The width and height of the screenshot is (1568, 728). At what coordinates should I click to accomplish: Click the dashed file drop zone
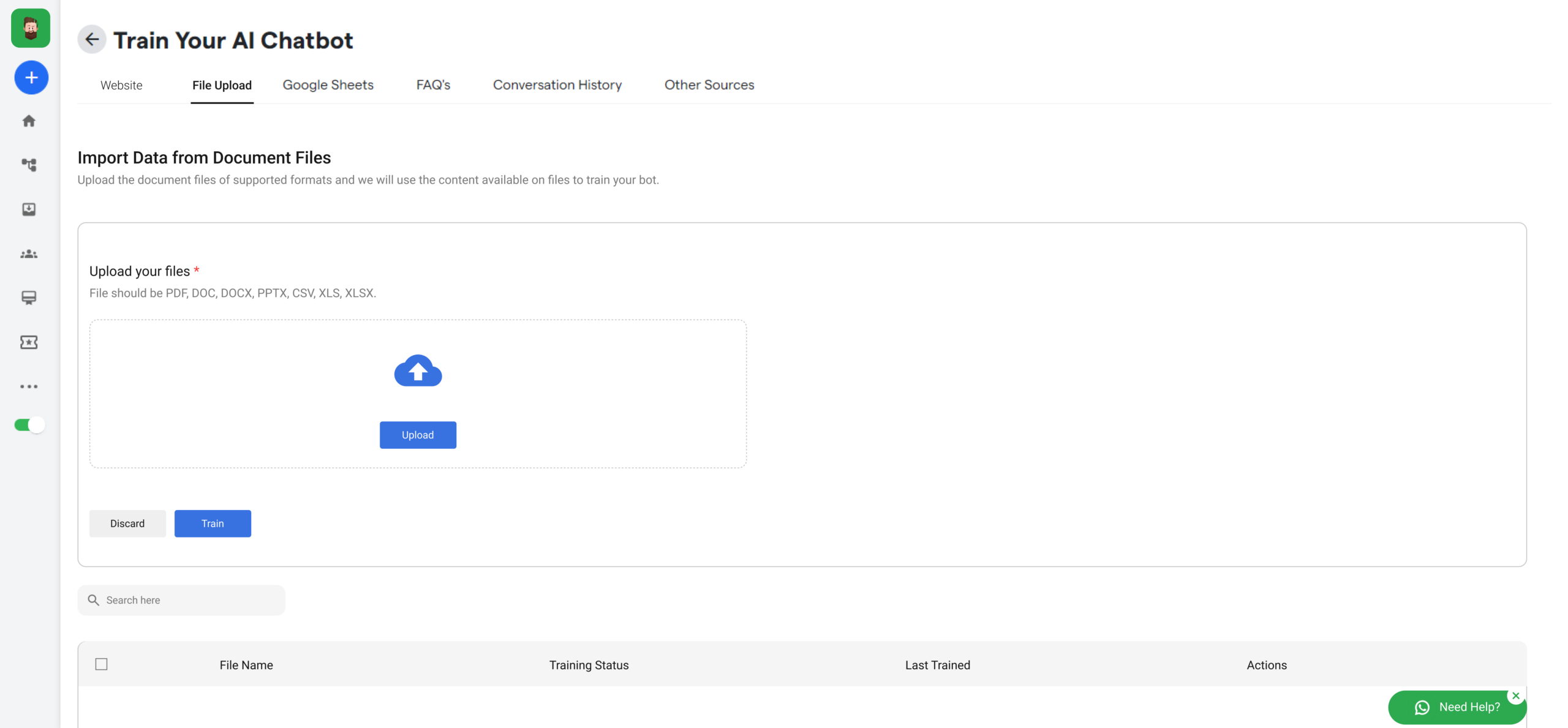point(418,394)
